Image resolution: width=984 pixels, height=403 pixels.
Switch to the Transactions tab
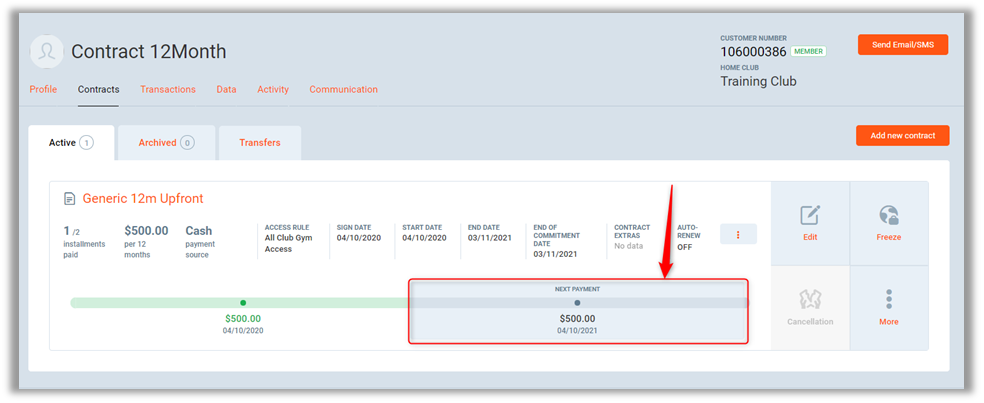pos(168,89)
